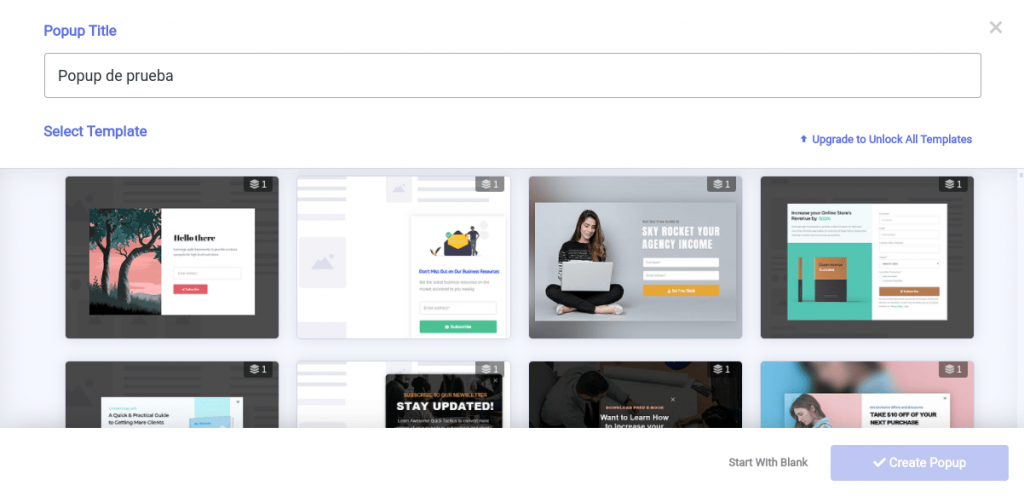Click the Select Template heading
The width and height of the screenshot is (1024, 497).
click(x=95, y=131)
